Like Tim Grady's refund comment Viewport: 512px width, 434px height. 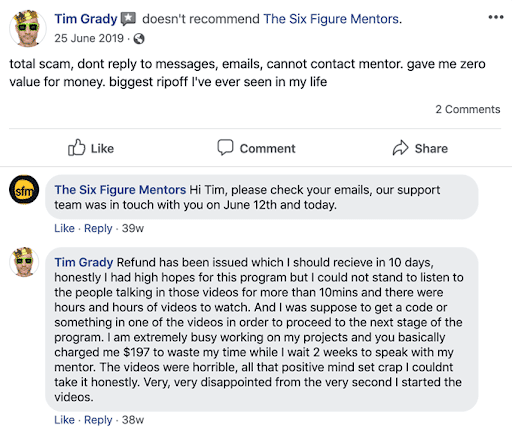[x=64, y=420]
